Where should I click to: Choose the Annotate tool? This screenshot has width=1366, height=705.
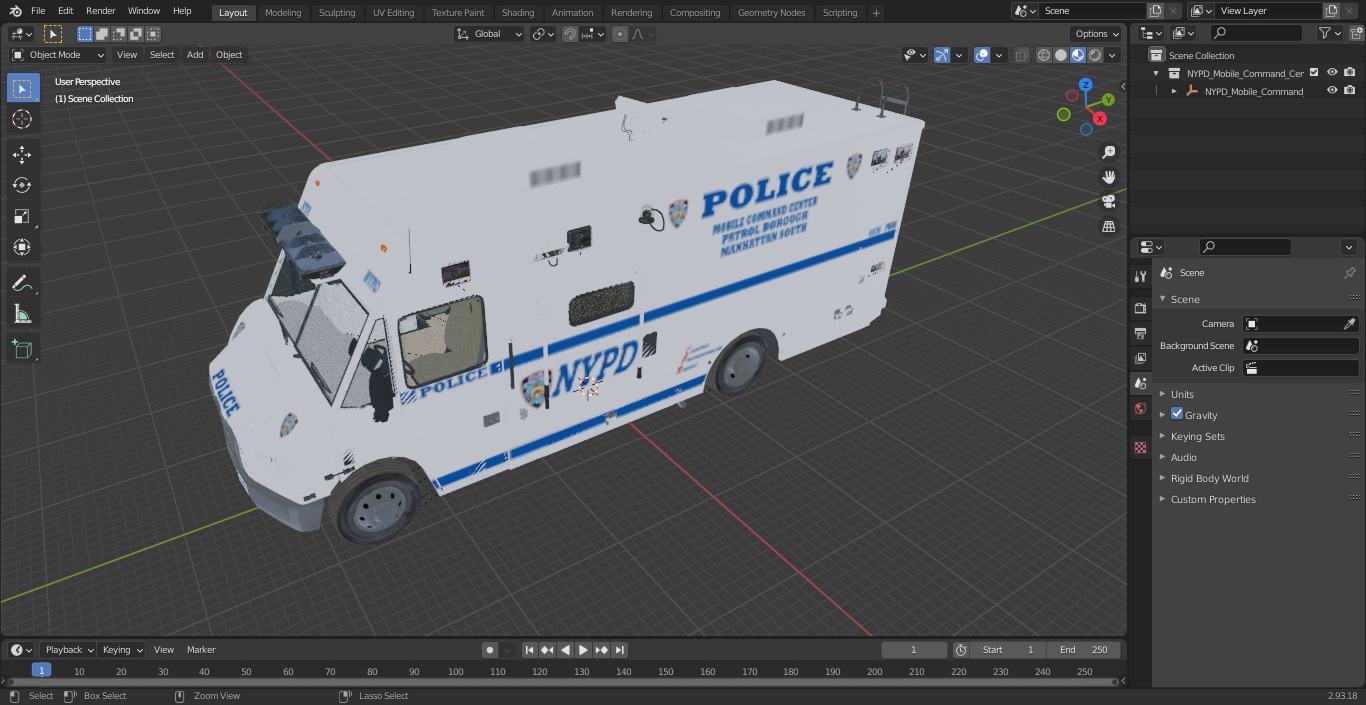point(22,283)
